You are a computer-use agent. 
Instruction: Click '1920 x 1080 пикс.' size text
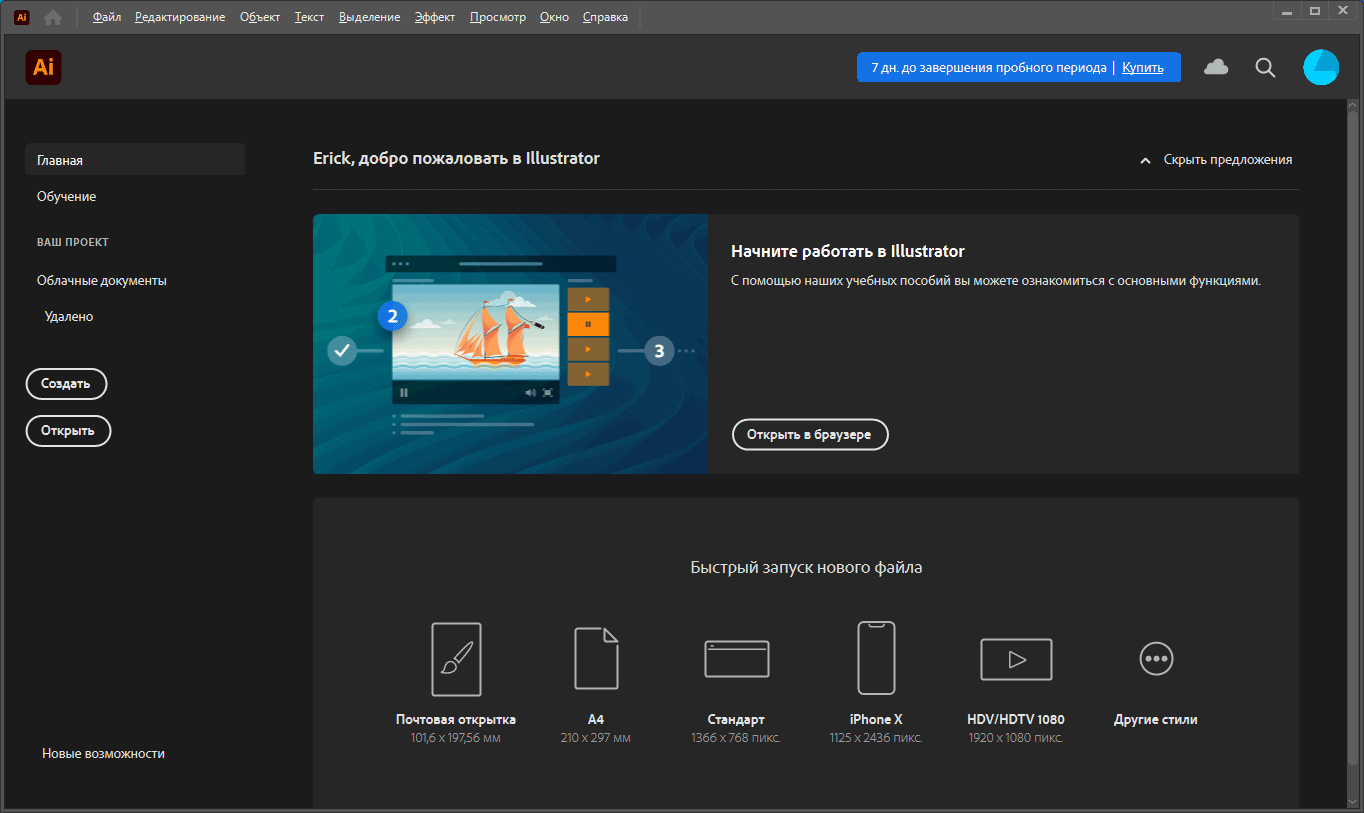[x=1016, y=738]
